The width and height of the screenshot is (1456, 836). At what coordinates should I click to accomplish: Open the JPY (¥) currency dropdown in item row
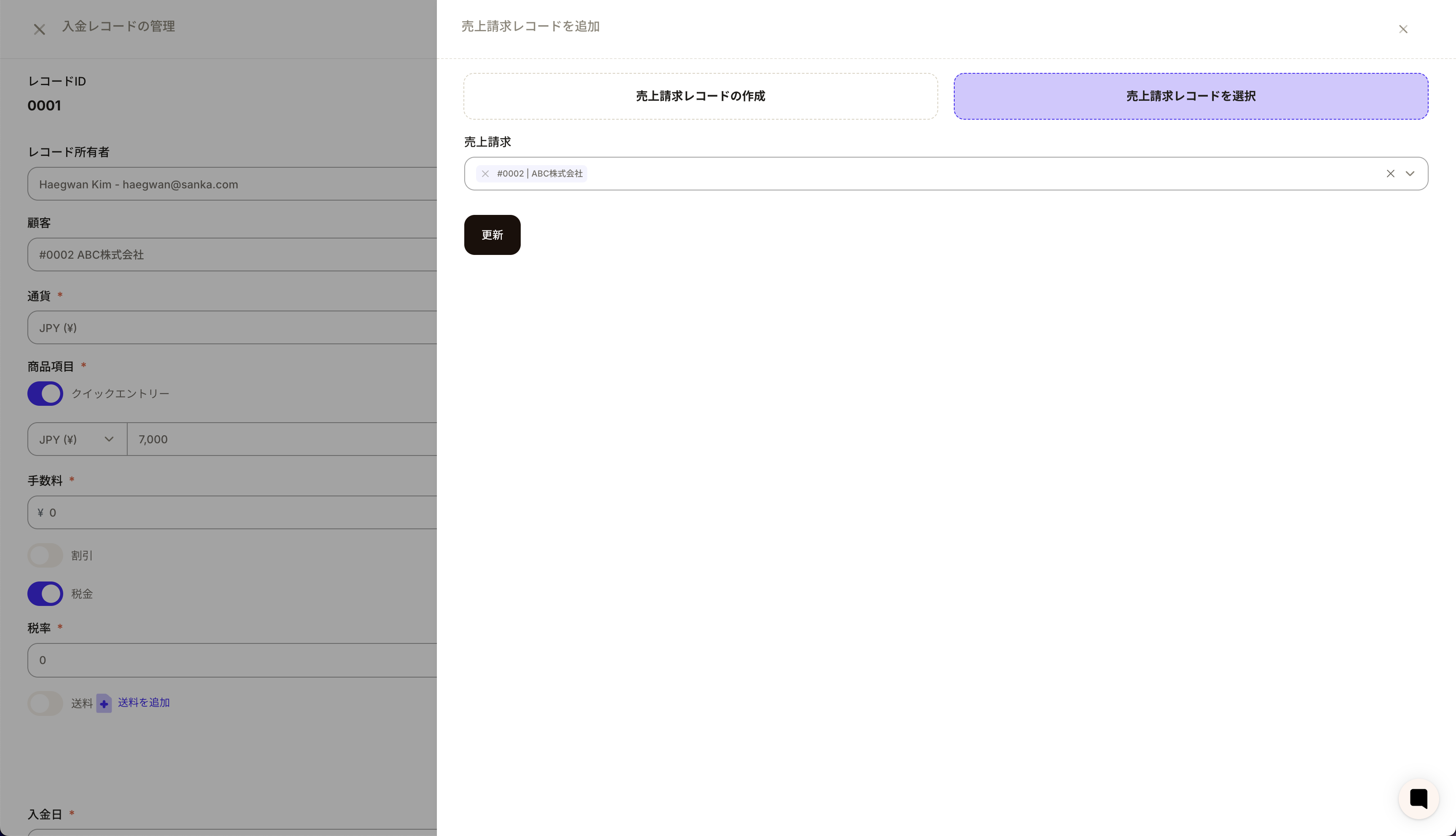point(77,439)
